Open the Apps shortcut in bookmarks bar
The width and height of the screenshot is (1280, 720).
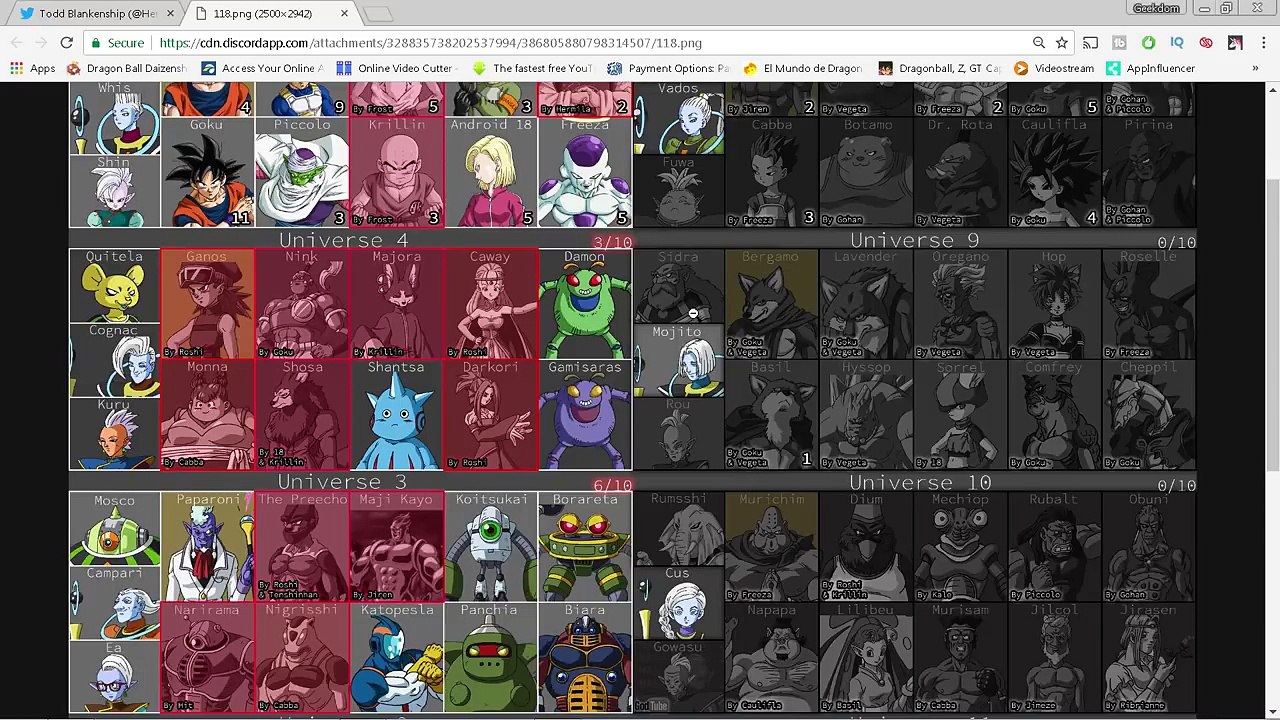tap(33, 68)
